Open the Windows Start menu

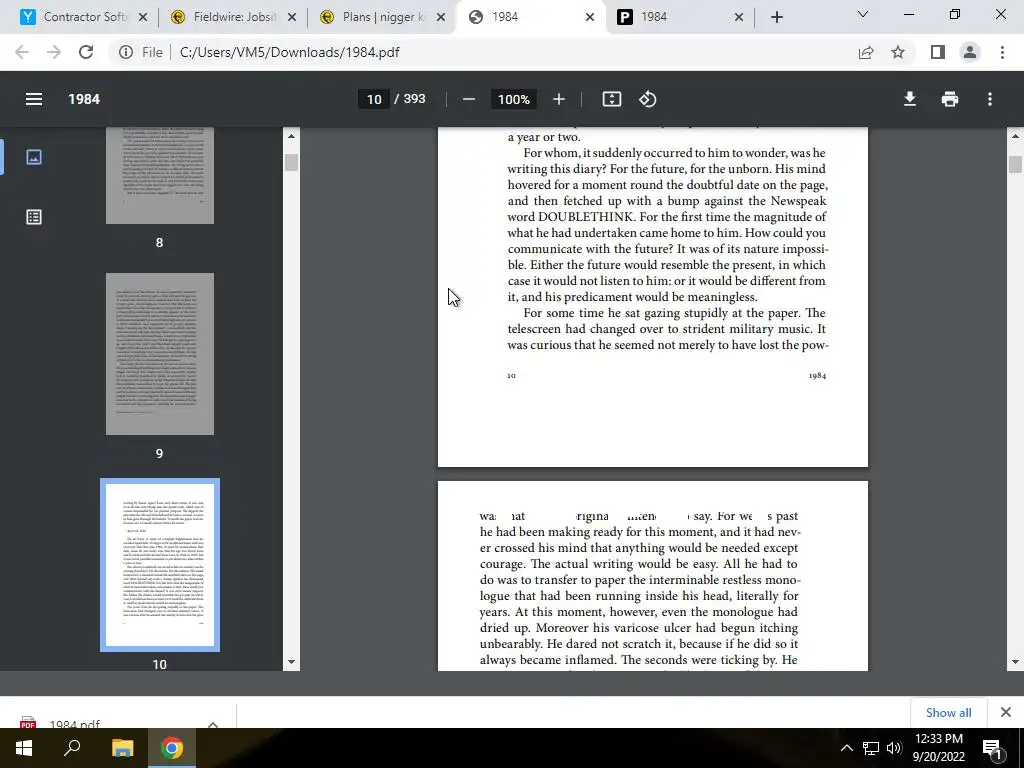(24, 748)
